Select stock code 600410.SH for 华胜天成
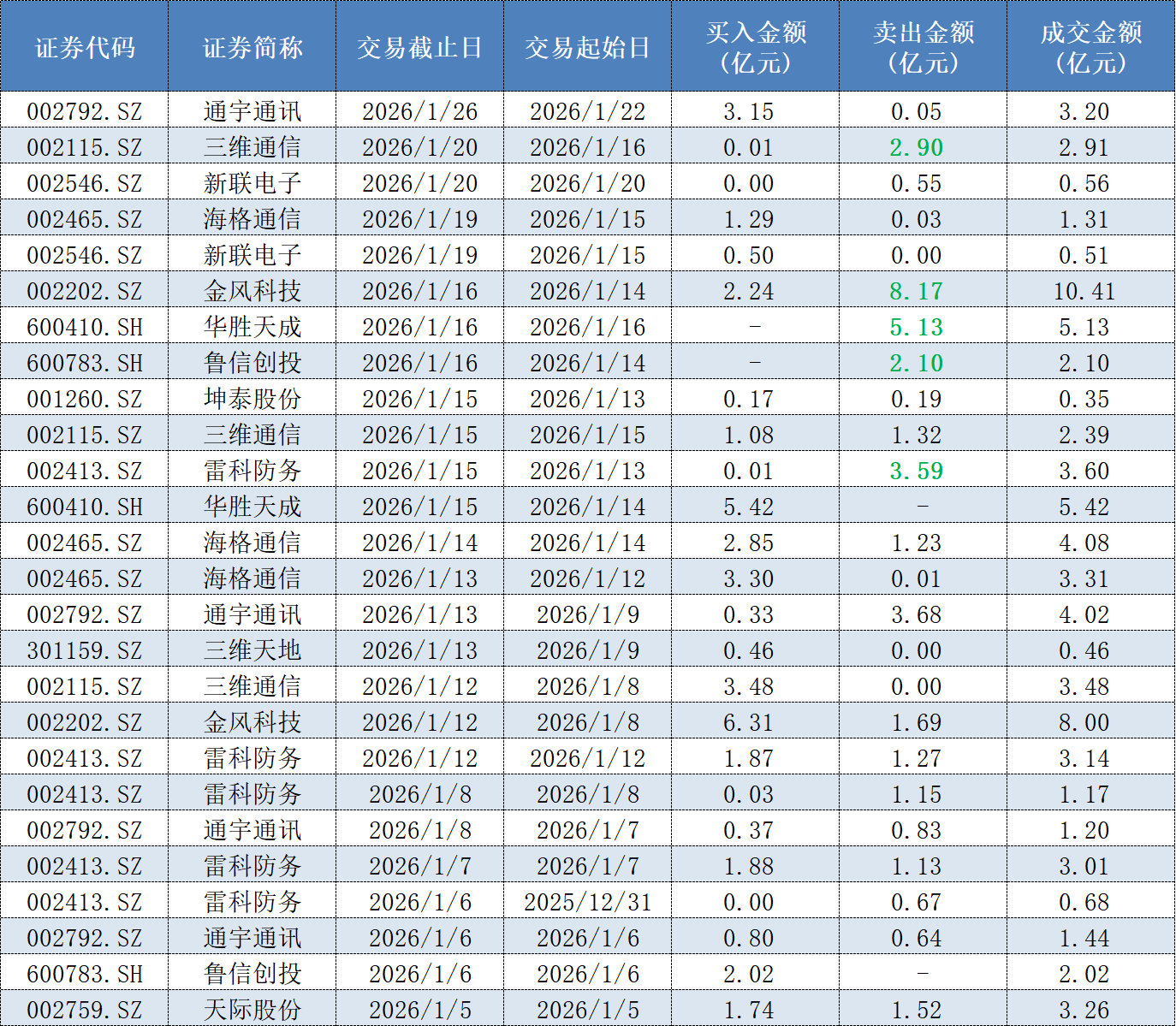 click(85, 326)
